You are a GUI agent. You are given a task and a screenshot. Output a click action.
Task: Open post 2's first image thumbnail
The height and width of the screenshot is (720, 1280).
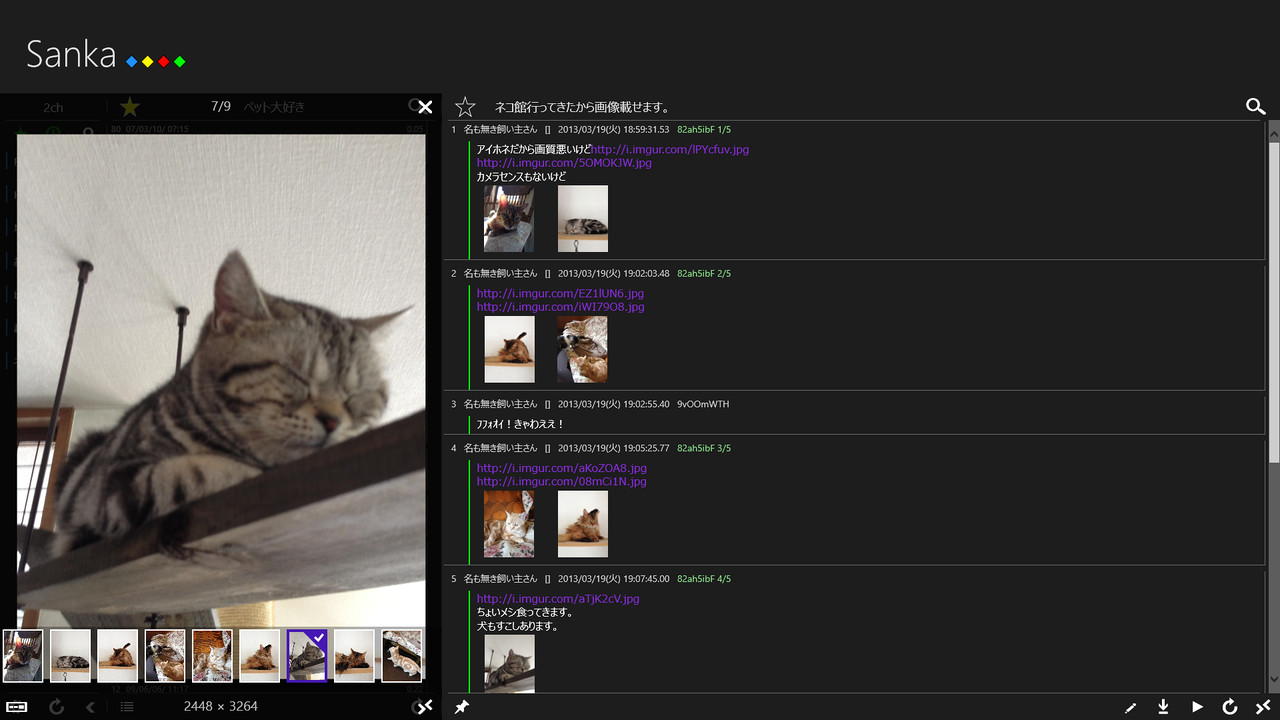pos(509,349)
